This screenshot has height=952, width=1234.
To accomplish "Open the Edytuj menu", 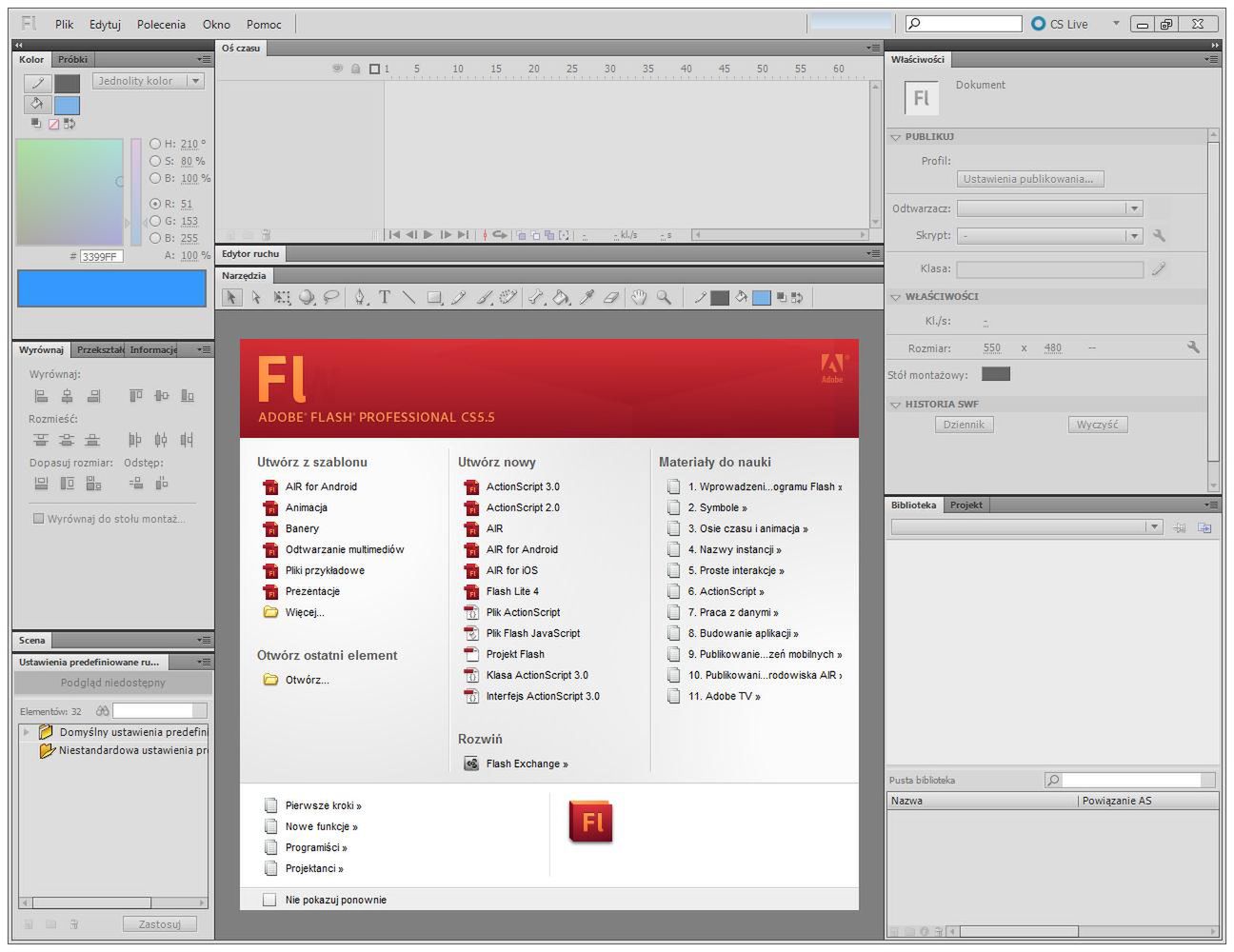I will tap(105, 25).
